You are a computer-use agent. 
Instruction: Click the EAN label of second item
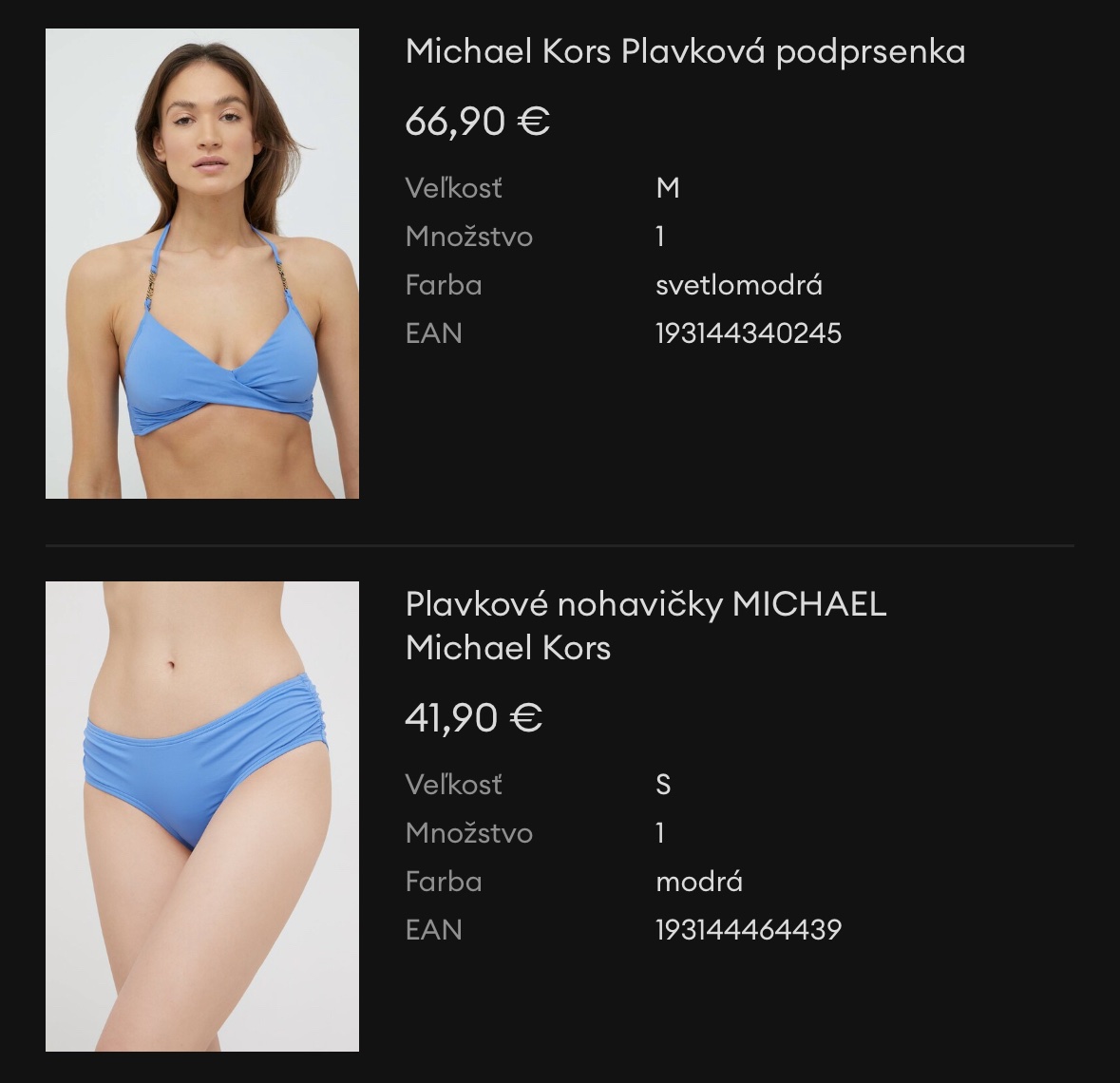pos(433,930)
